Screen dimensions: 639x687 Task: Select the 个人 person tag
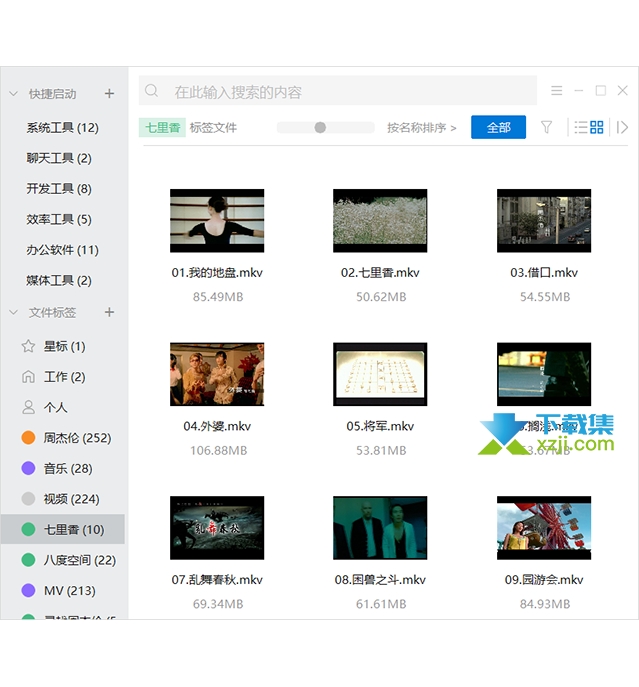coord(44,407)
